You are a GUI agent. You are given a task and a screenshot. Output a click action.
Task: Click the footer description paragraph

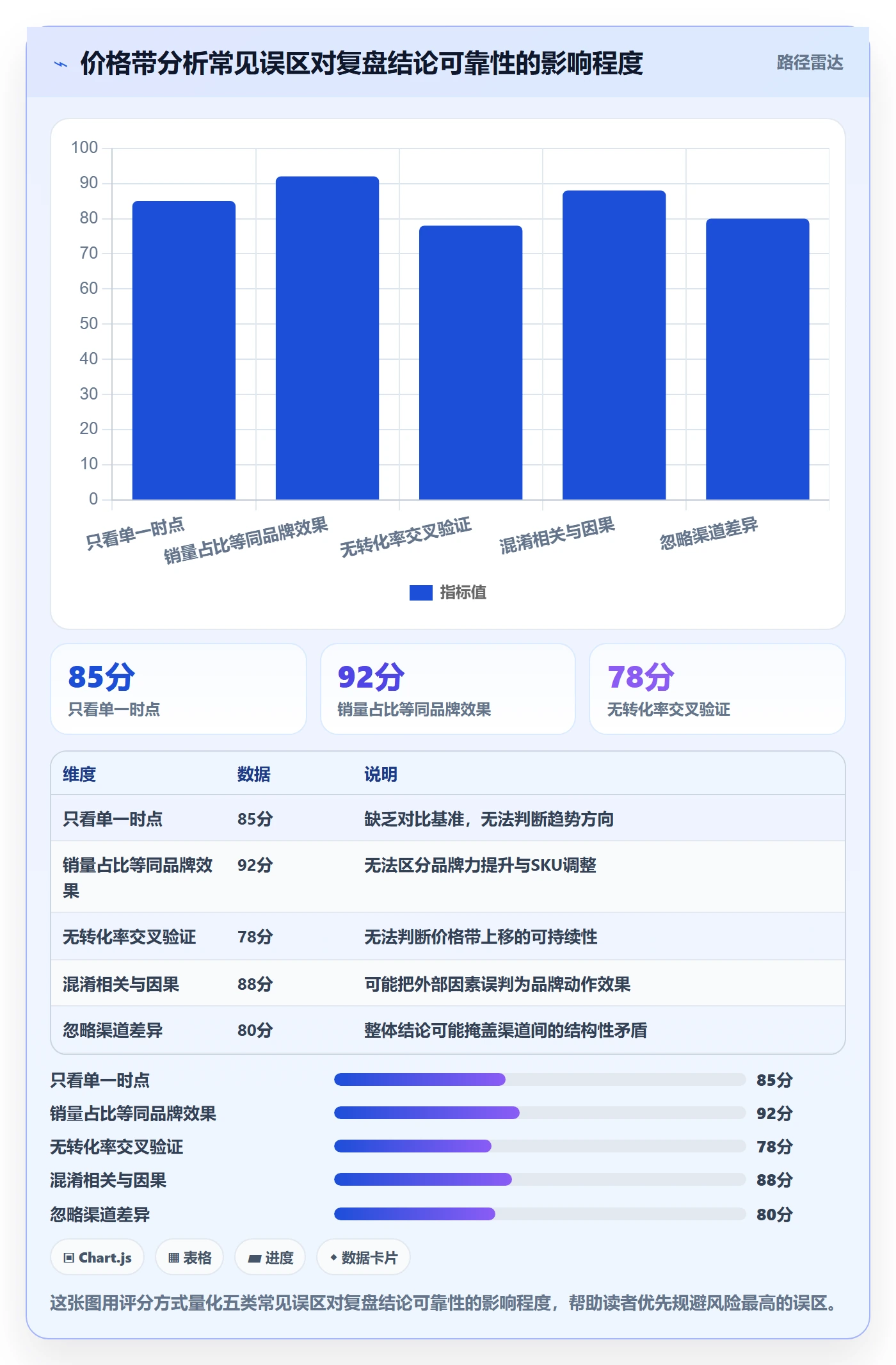click(447, 1303)
